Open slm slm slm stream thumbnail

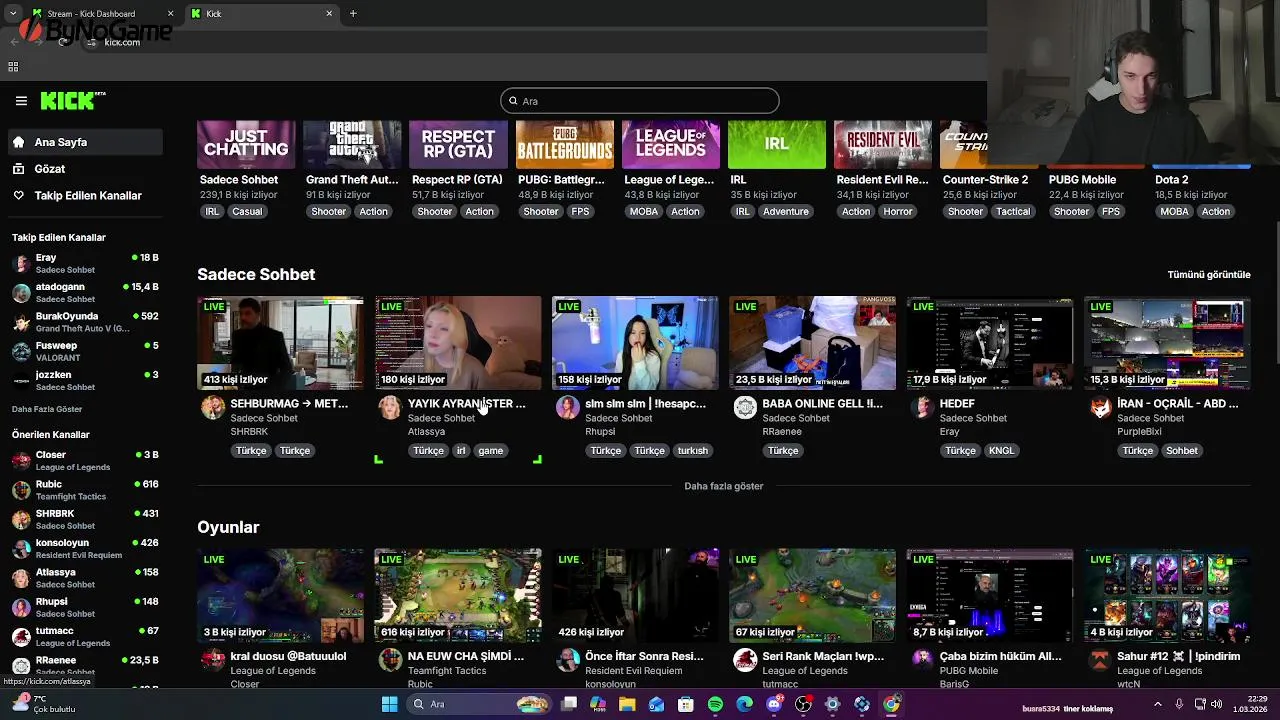(635, 343)
